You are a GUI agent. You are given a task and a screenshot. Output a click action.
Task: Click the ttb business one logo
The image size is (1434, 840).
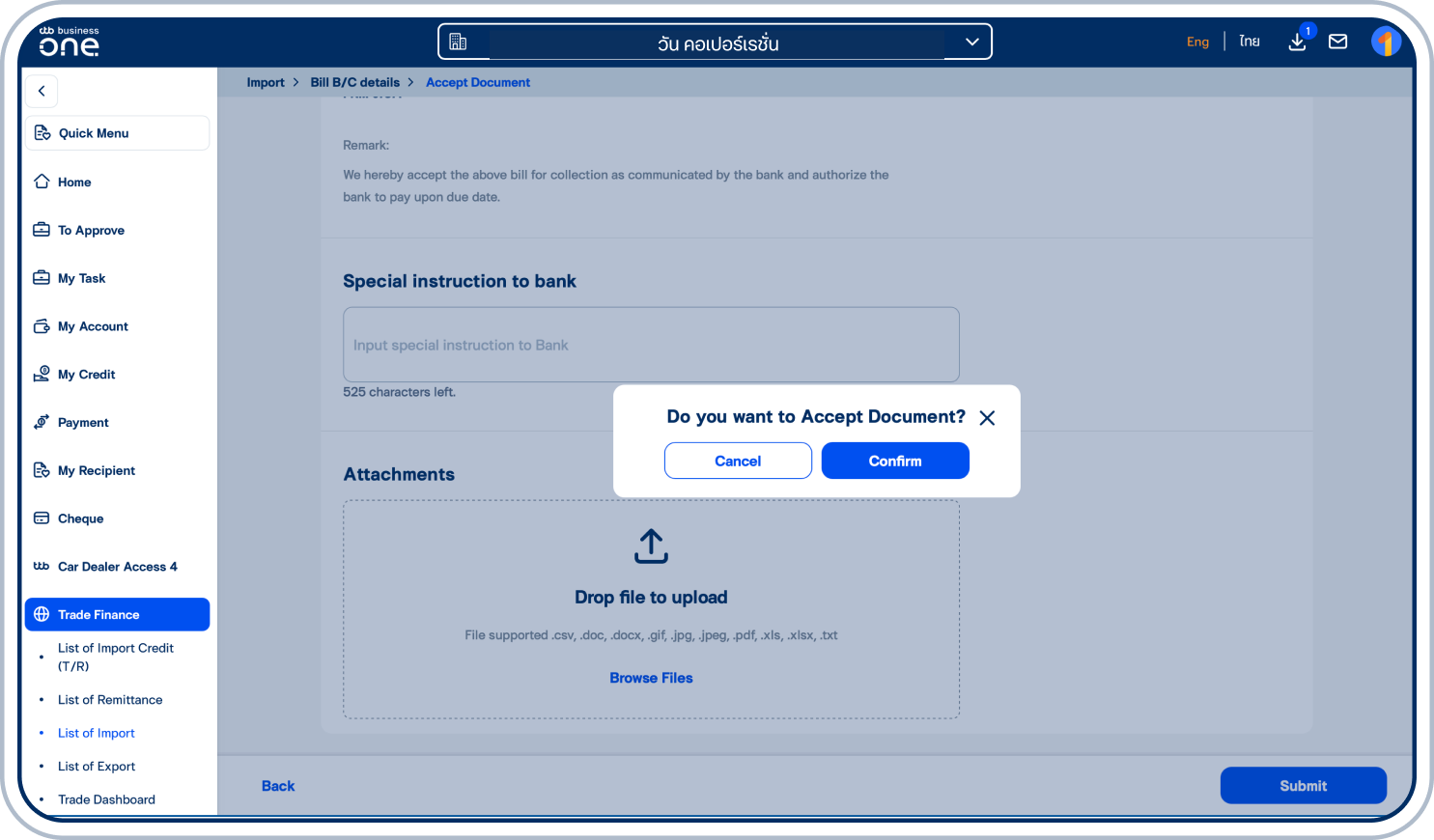[69, 42]
